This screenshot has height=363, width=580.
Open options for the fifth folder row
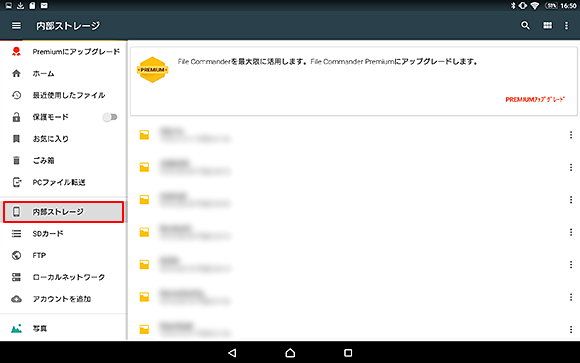pyautogui.click(x=571, y=265)
